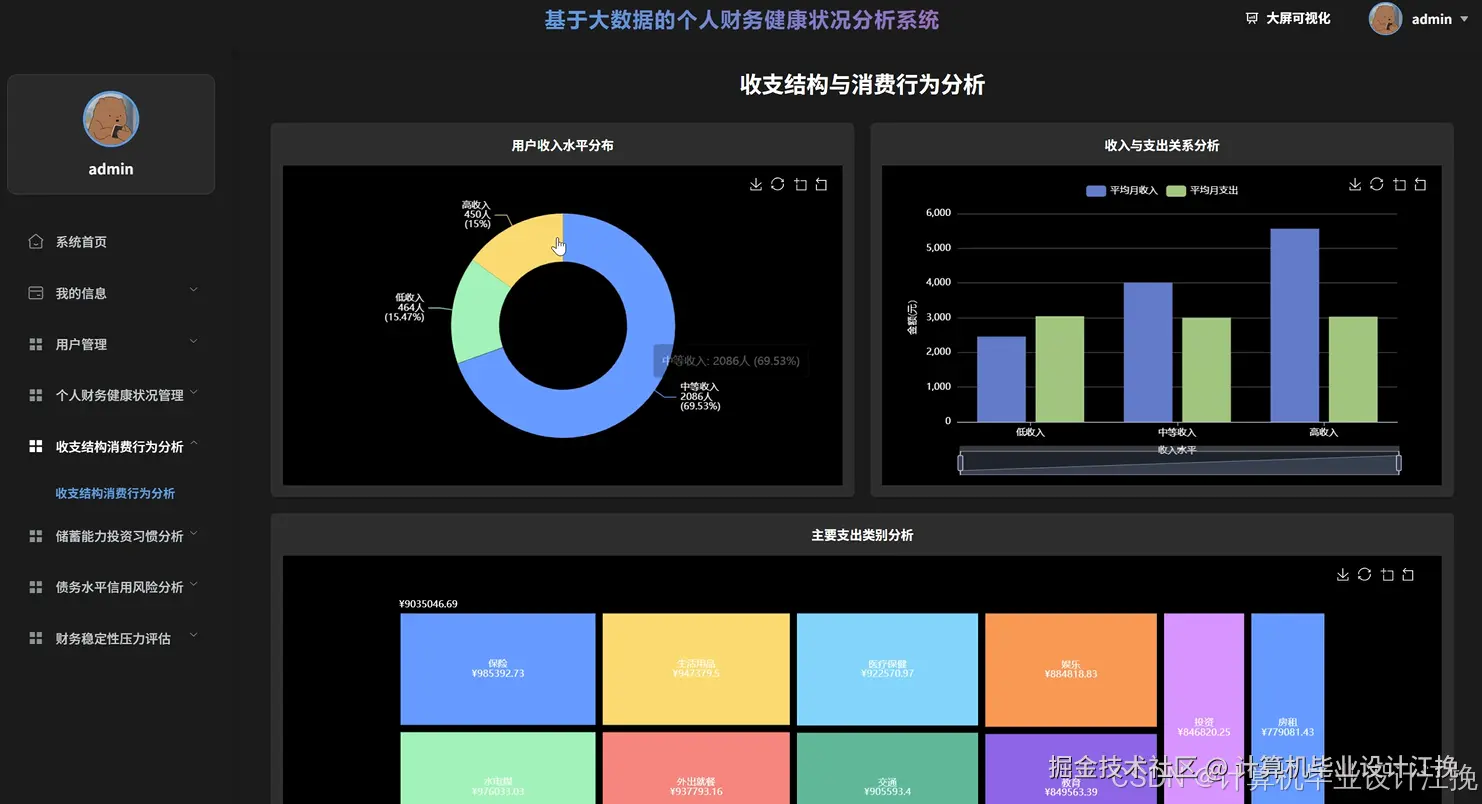Click the 高收入 450人 pie label
The image size is (1482, 804).
[x=477, y=214]
